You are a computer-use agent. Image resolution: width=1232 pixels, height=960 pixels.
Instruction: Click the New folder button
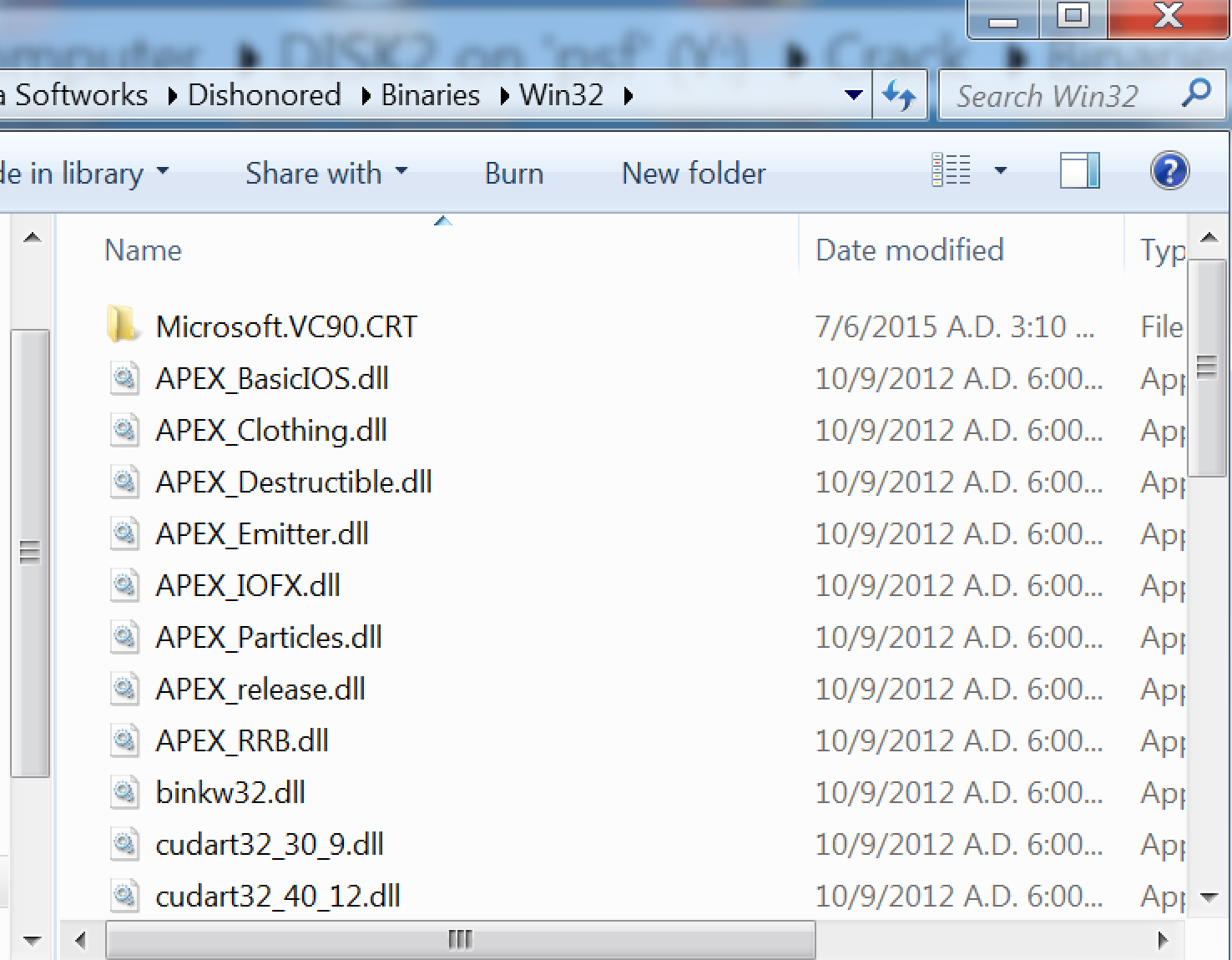tap(694, 173)
